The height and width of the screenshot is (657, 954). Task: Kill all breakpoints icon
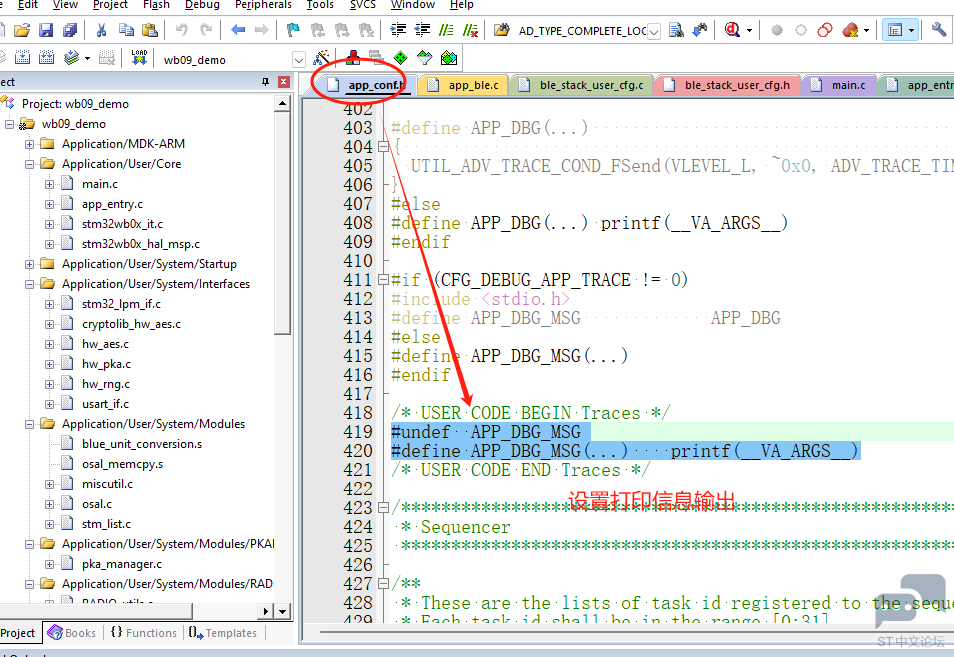[x=850, y=30]
